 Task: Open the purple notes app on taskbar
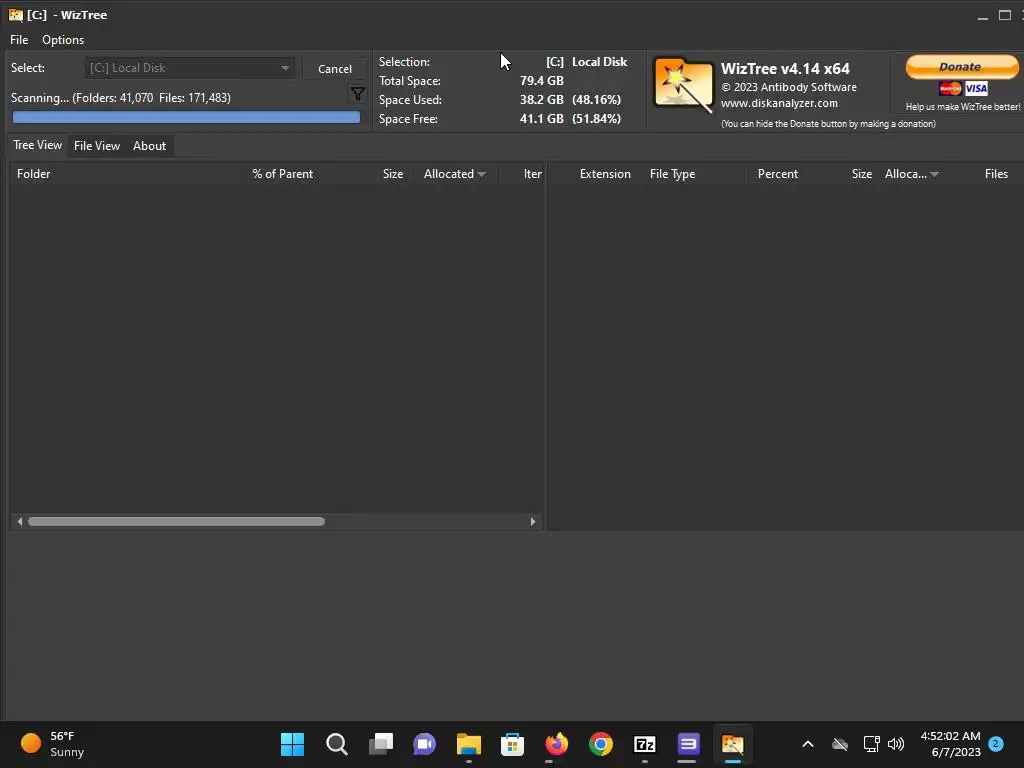click(x=688, y=744)
